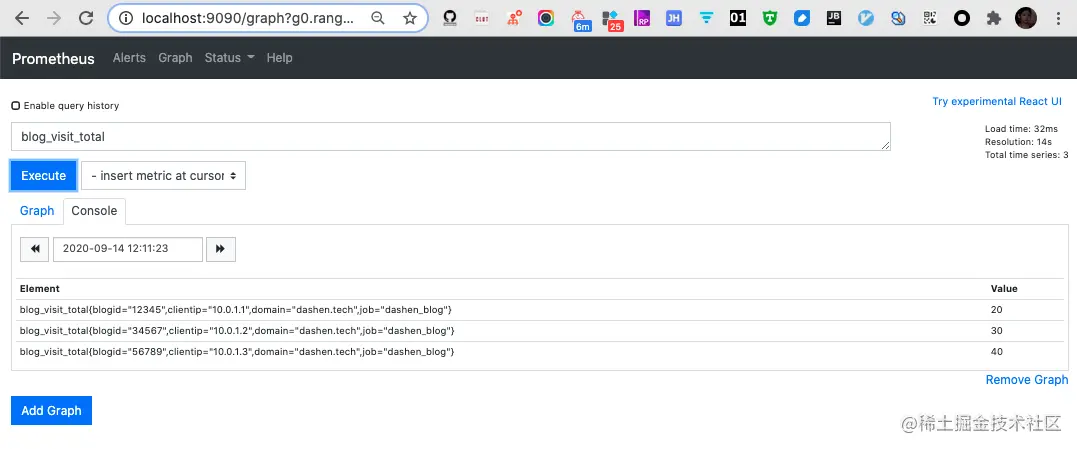
Task: Click the Prometheus brand link
Action: pyautogui.click(x=53, y=58)
